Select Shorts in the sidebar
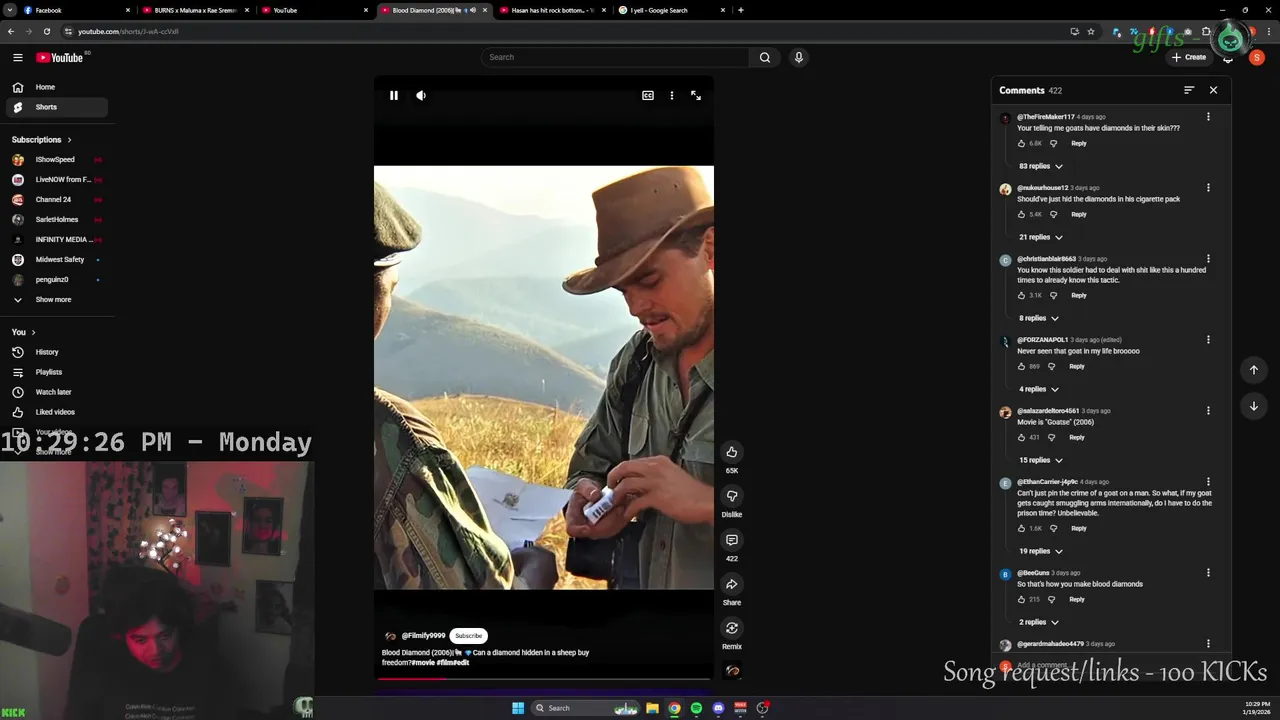Image resolution: width=1280 pixels, height=720 pixels. pyautogui.click(x=57, y=107)
